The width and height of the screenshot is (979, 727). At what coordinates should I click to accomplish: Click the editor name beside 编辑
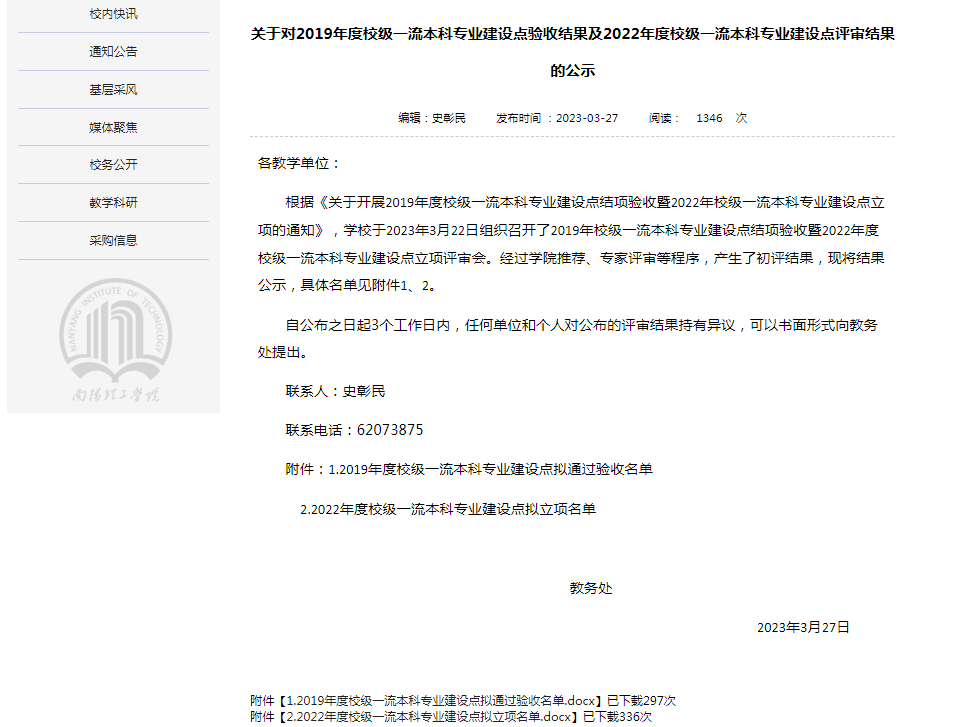point(448,118)
